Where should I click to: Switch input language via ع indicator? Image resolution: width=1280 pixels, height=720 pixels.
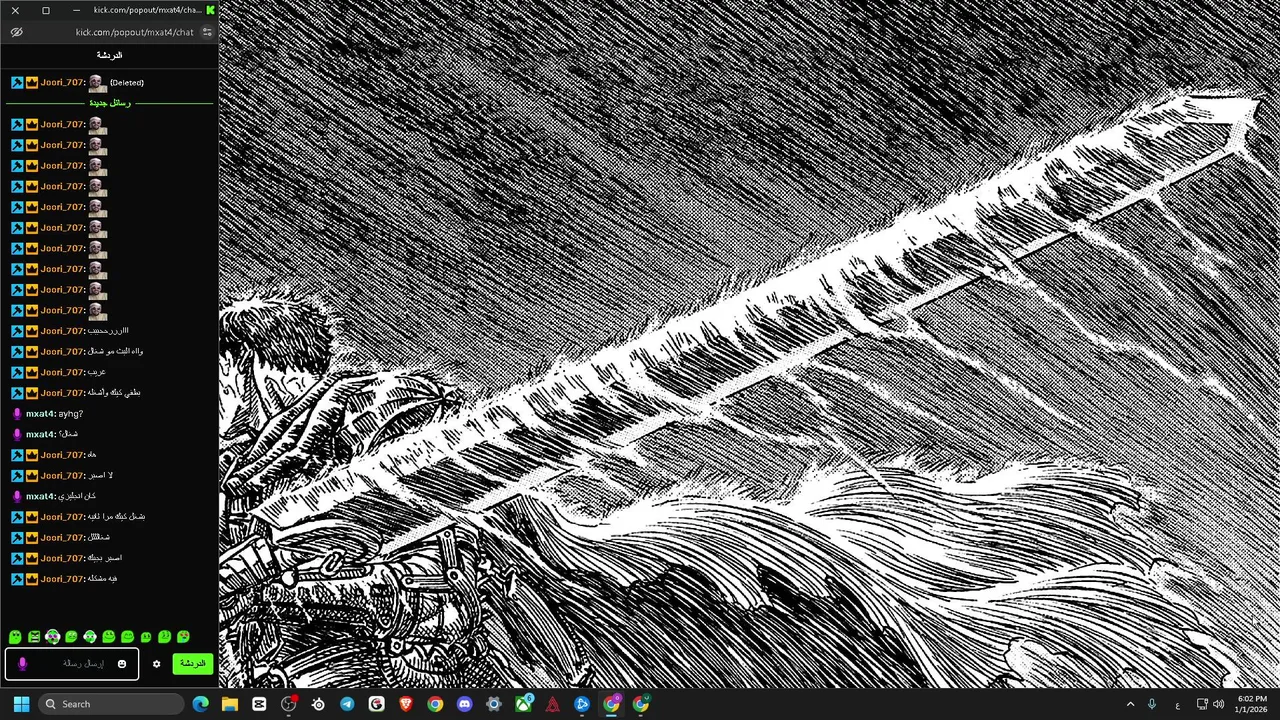[x=1177, y=705]
